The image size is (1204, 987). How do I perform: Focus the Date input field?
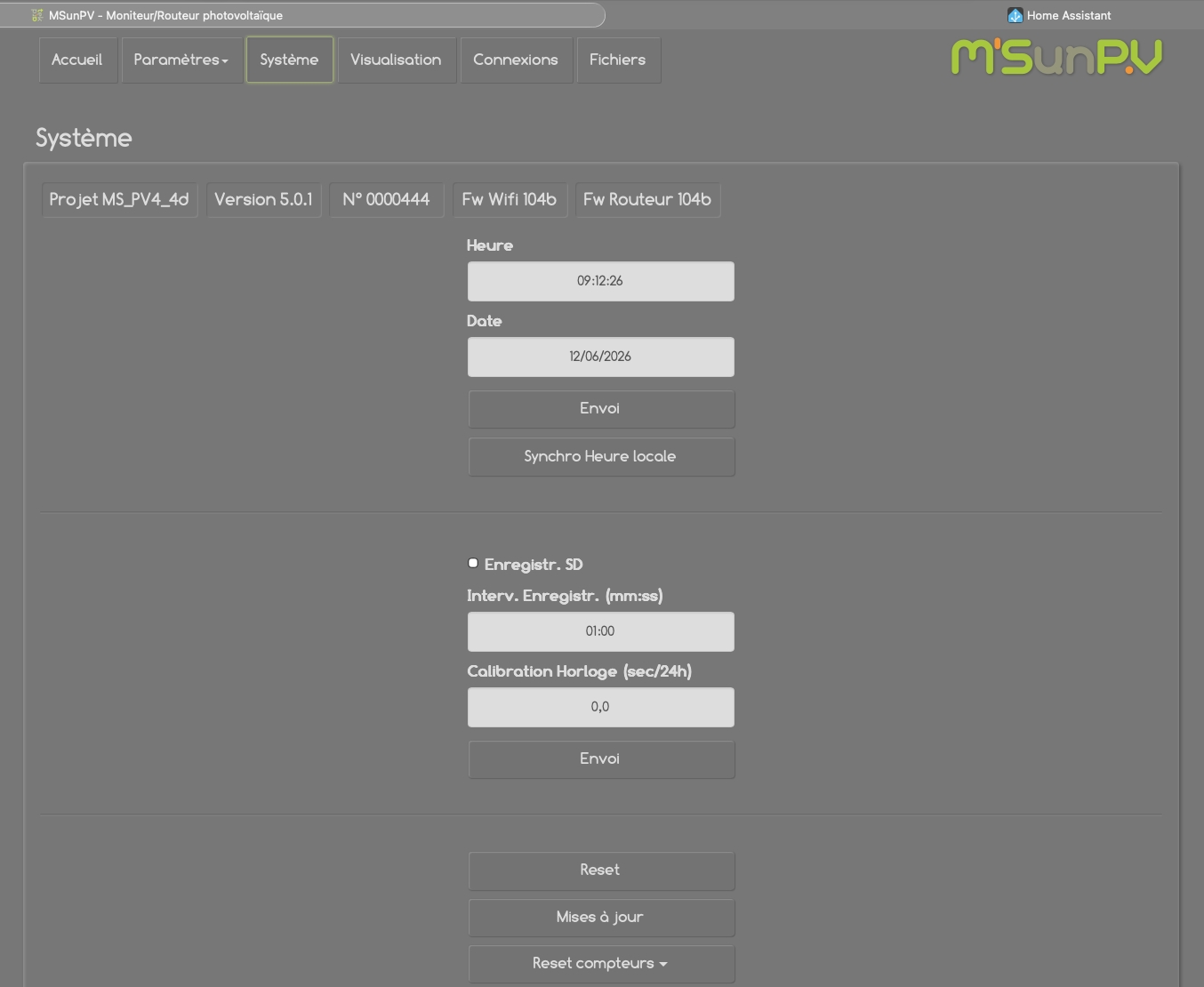click(601, 357)
